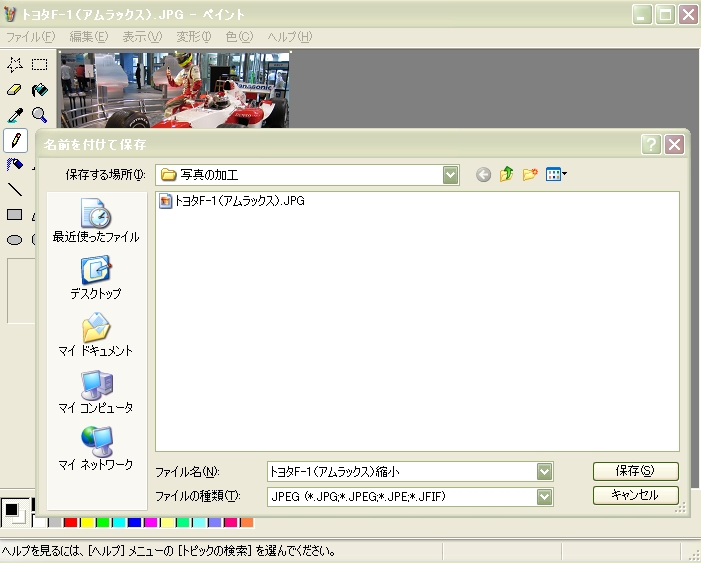The width and height of the screenshot is (701, 563).
Task: Create a new folder in the save dialog
Action: [x=531, y=175]
